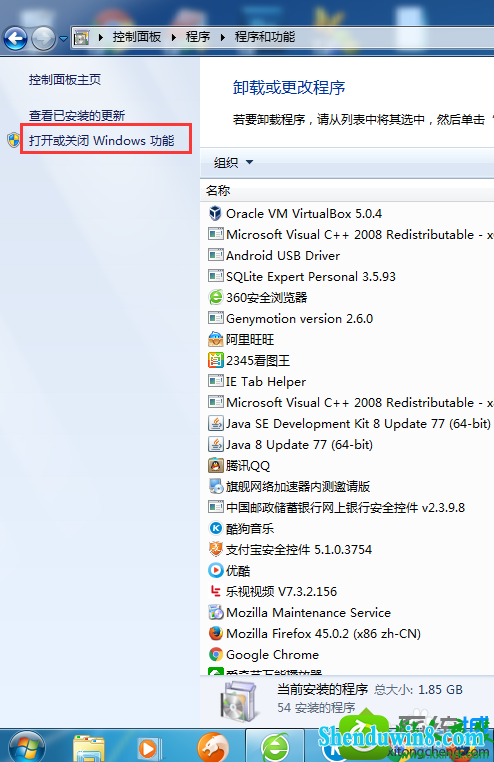494x762 pixels.
Task: Select the 360安全浏览器 icon
Action: coord(215,297)
